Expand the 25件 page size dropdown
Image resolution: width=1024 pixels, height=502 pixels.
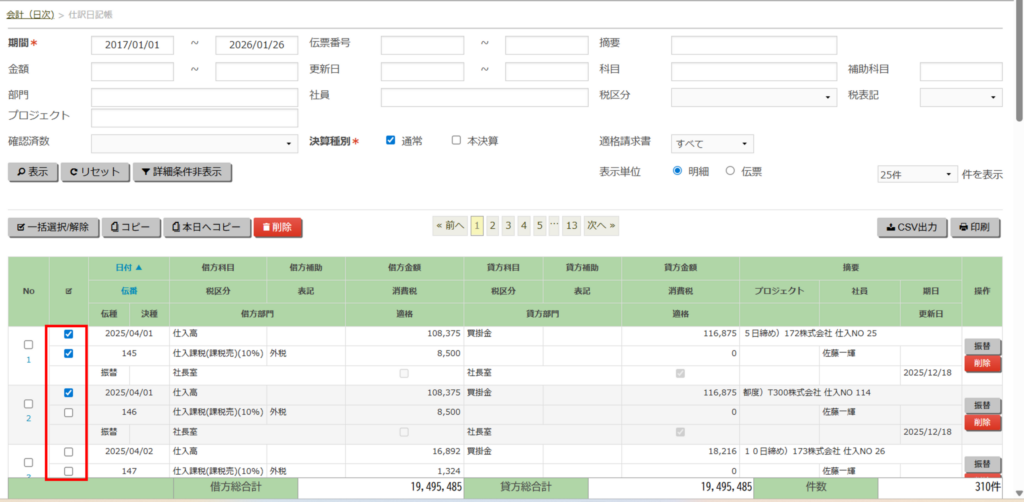(917, 174)
